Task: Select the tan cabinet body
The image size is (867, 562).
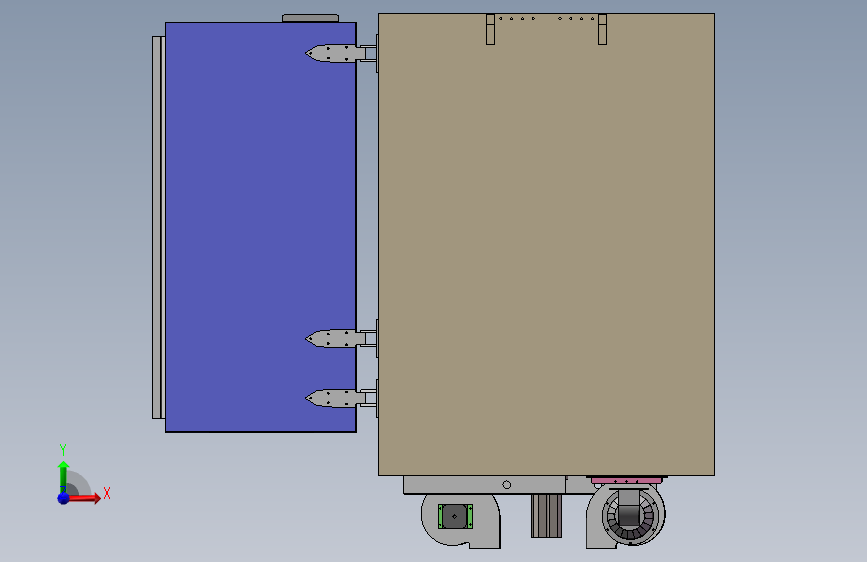Action: pos(546,244)
